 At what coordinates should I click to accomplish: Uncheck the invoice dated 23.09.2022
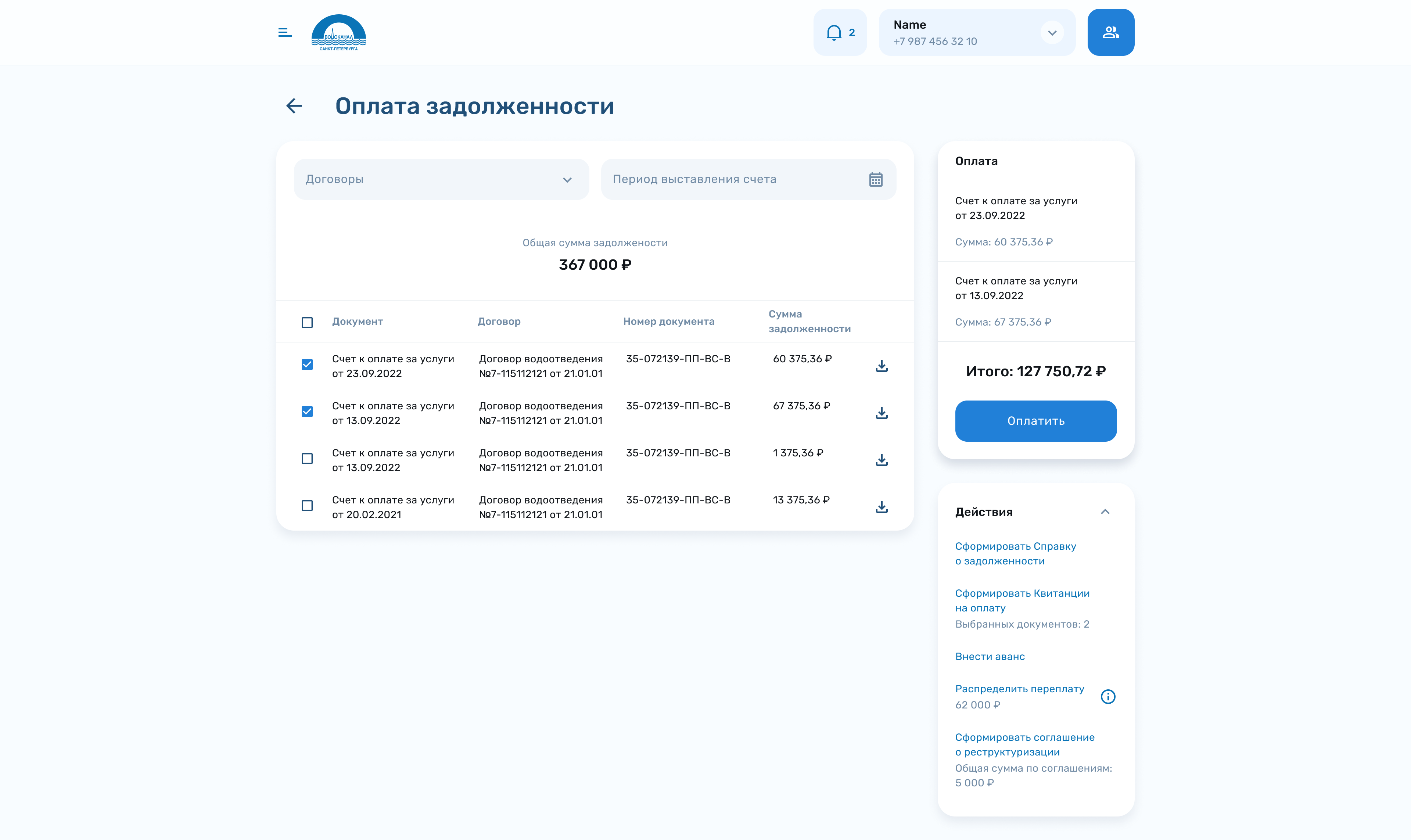(x=307, y=365)
